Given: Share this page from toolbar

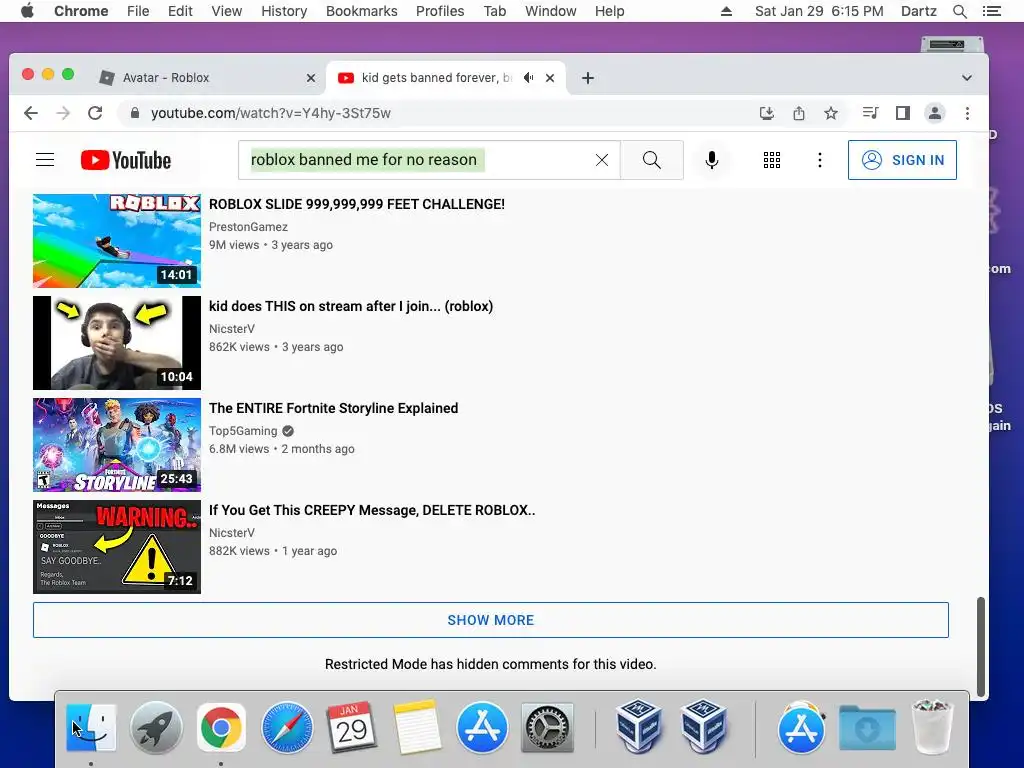Looking at the screenshot, I should click(x=799, y=113).
